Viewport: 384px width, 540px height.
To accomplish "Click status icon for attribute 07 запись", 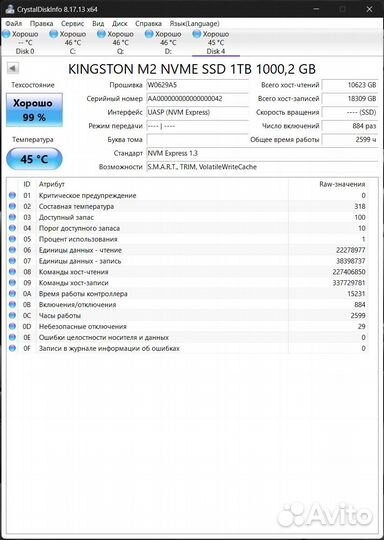I will coord(12,261).
